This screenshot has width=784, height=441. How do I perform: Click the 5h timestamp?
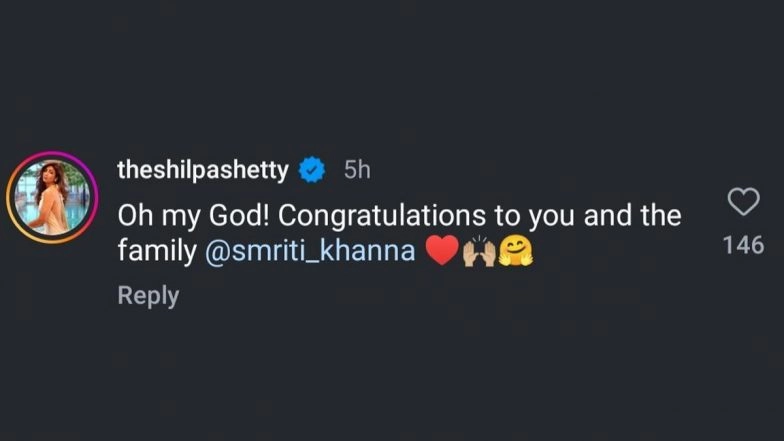click(x=357, y=171)
